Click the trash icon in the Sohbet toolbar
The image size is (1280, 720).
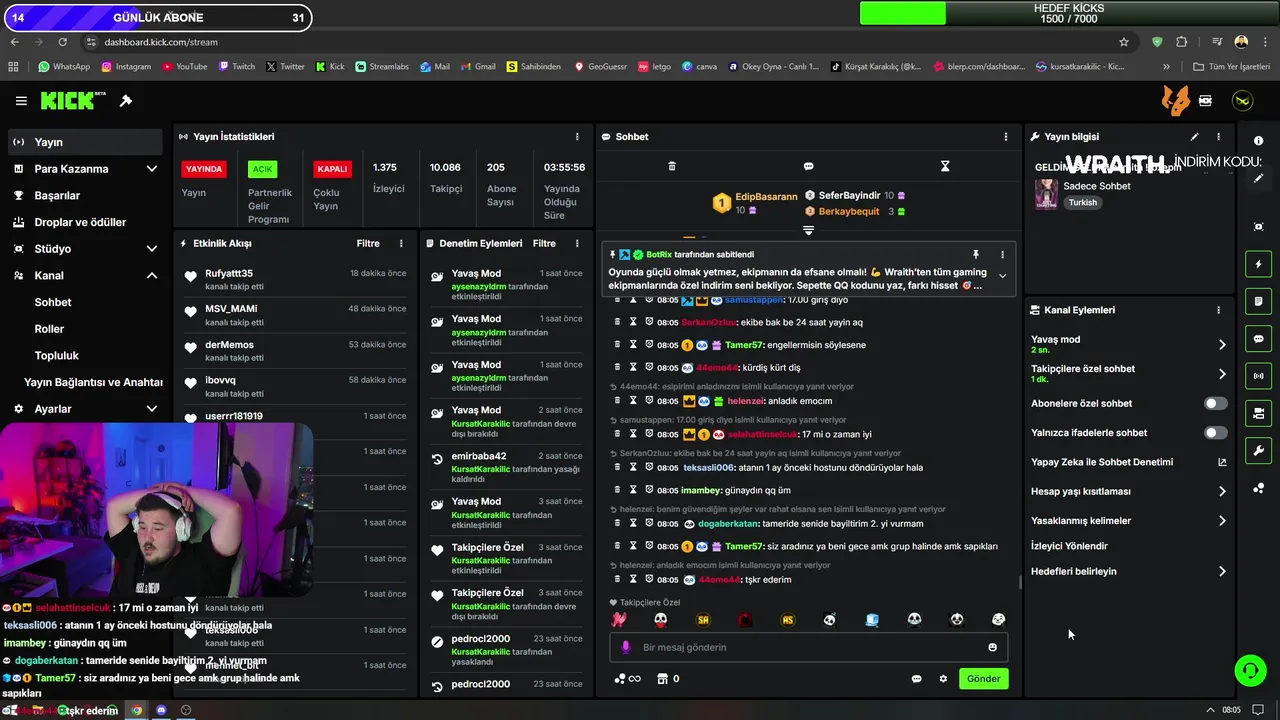(x=672, y=166)
